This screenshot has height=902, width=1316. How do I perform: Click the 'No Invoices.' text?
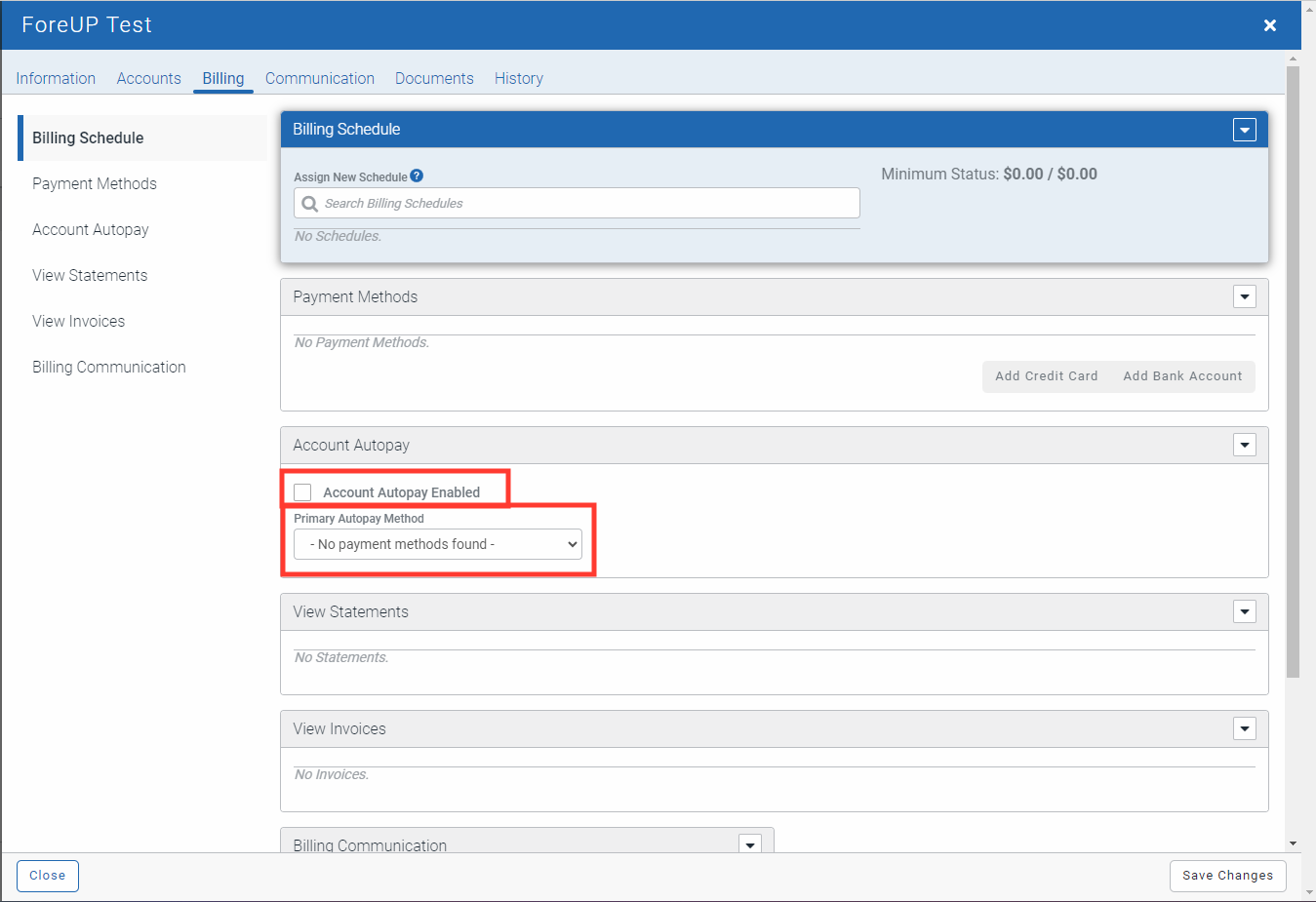point(332,774)
